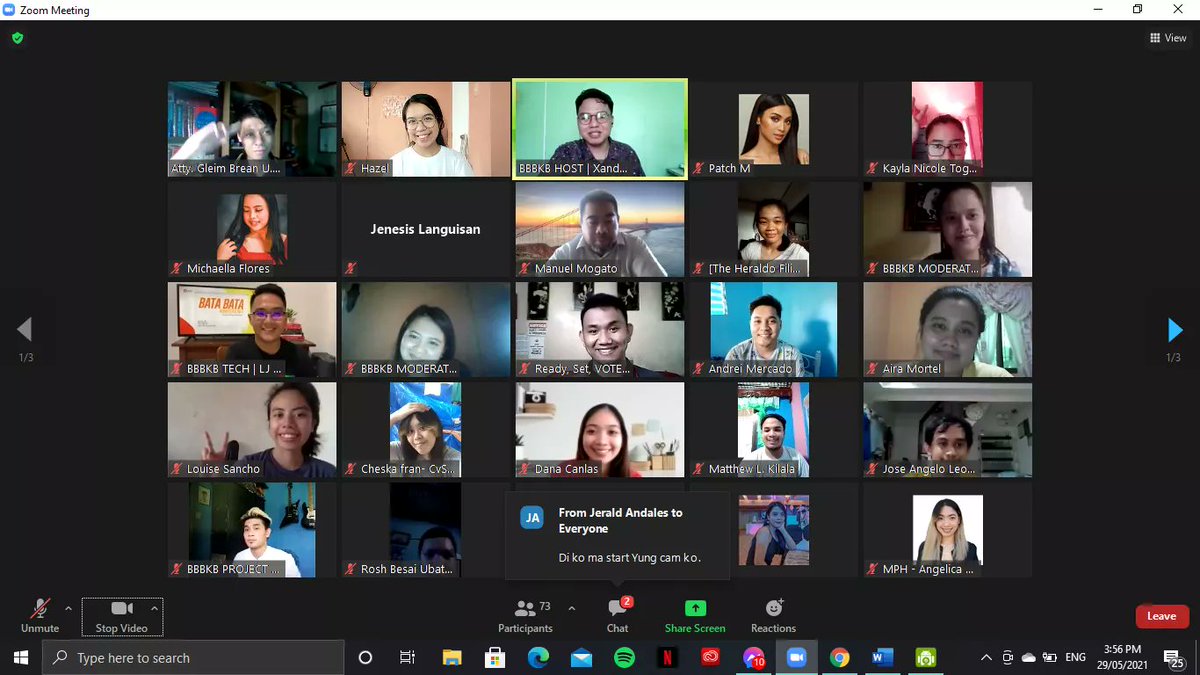Open the View layout menu
The width and height of the screenshot is (1200, 675).
click(x=1168, y=38)
